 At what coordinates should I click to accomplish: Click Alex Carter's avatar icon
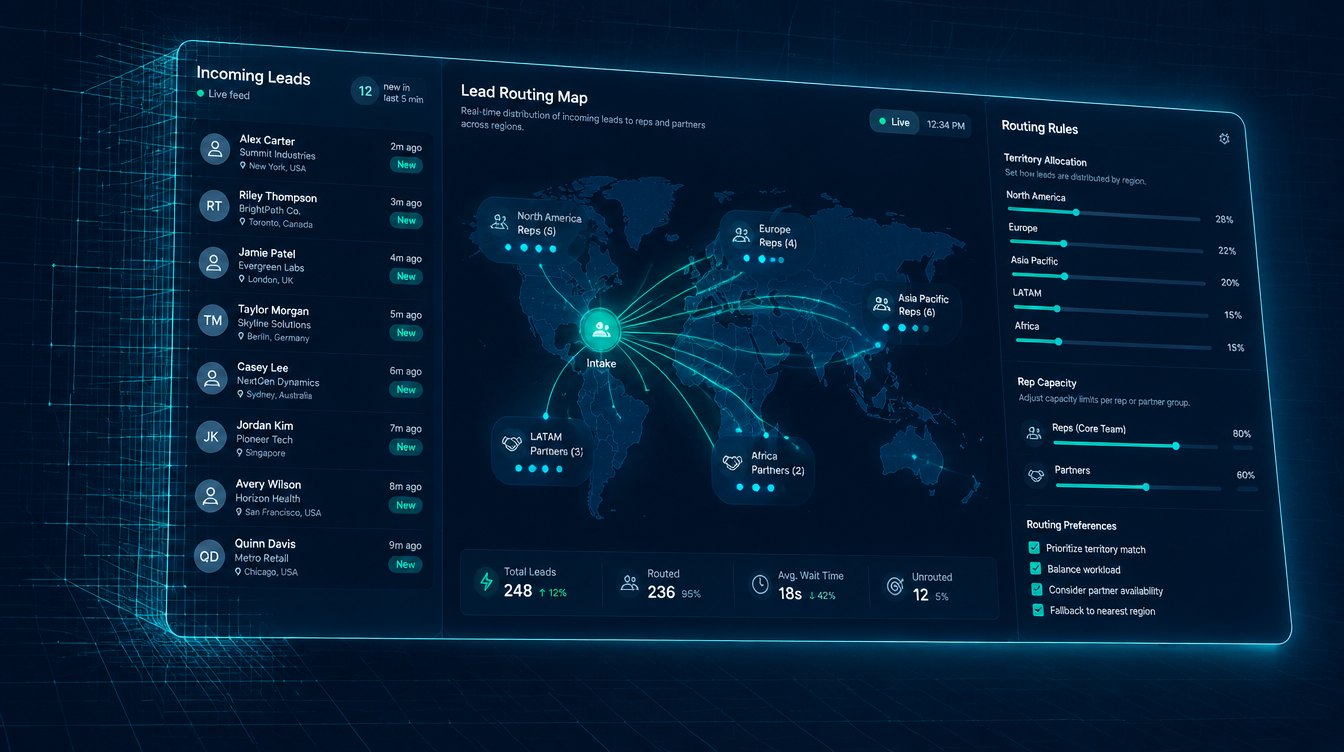pyautogui.click(x=214, y=150)
